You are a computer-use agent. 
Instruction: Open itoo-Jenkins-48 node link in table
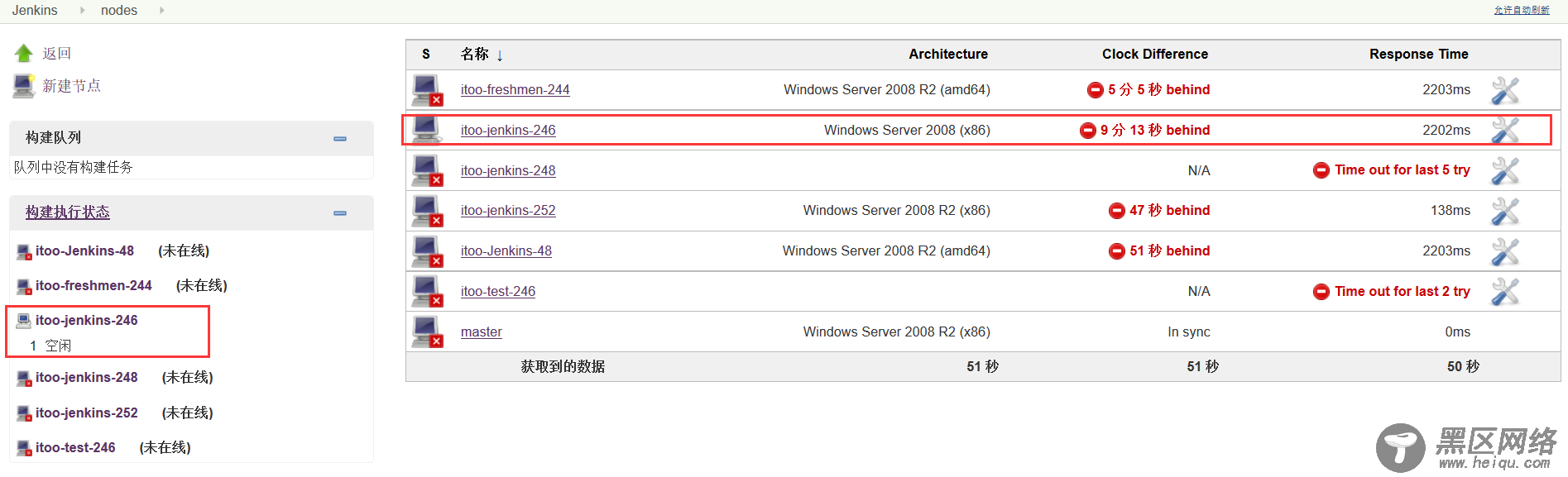506,250
